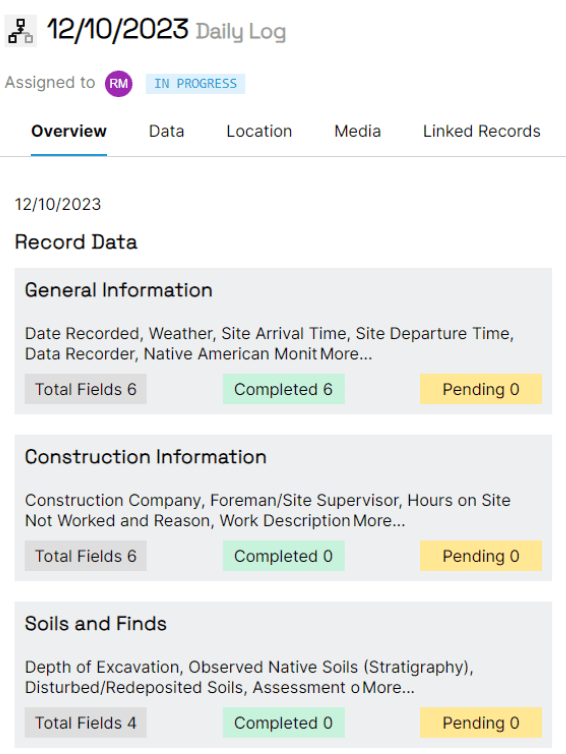
Task: Open the General Information section heading
Action: point(118,290)
